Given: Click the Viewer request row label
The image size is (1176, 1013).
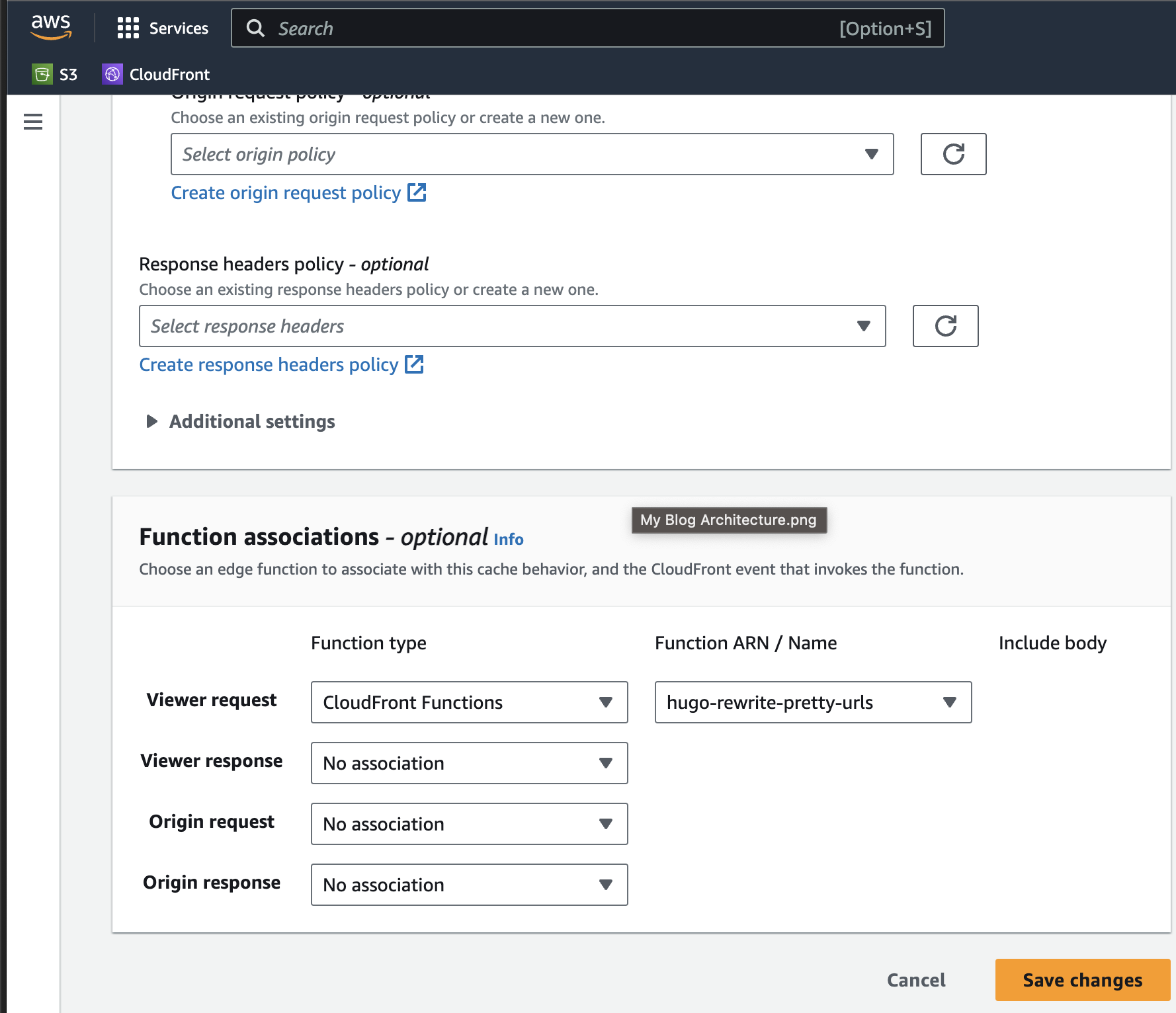Looking at the screenshot, I should click(212, 700).
